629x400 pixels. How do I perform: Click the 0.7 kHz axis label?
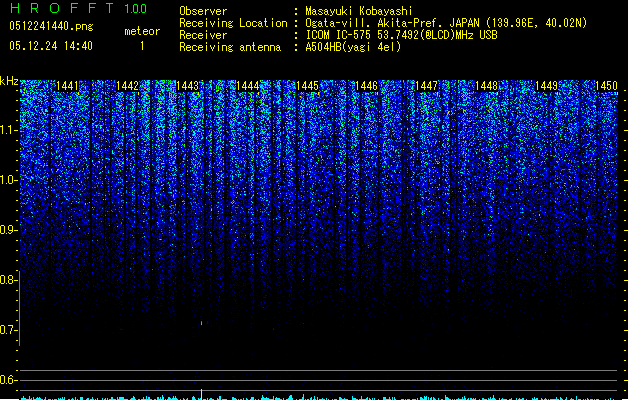click(x=8, y=330)
